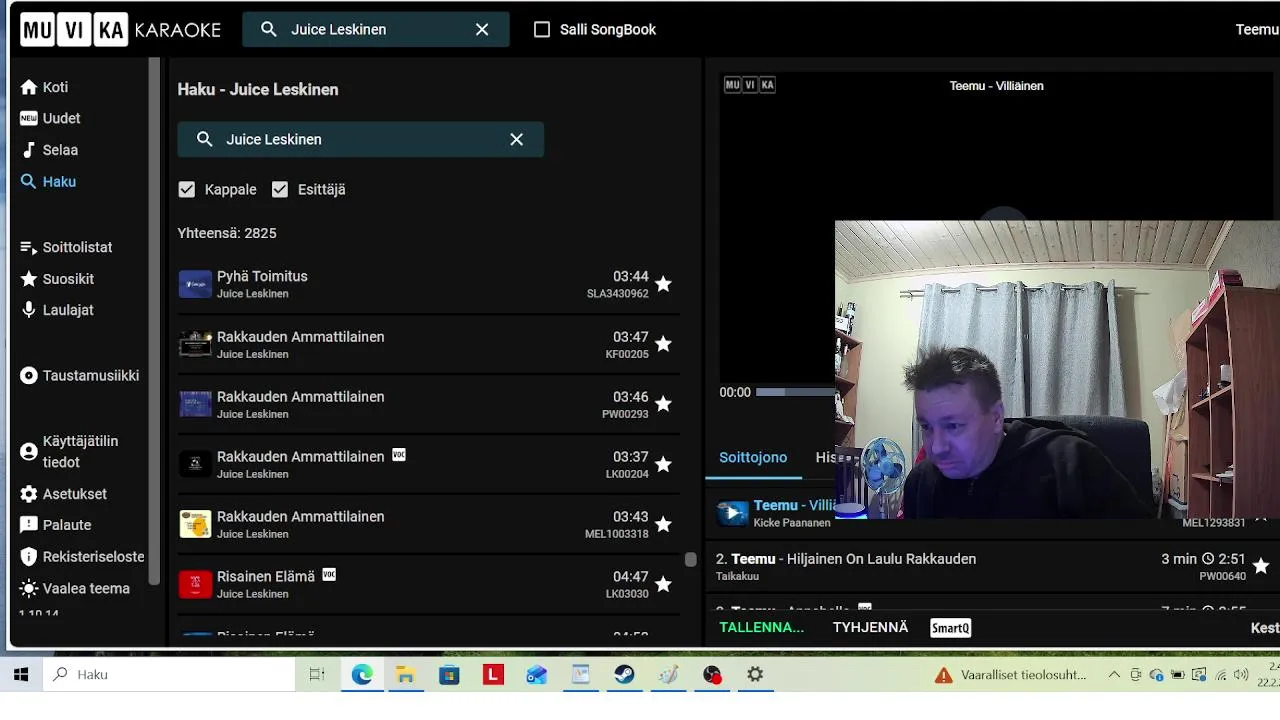Image resolution: width=1280 pixels, height=720 pixels.
Task: Show hidden system tray icons
Action: 1114,675
